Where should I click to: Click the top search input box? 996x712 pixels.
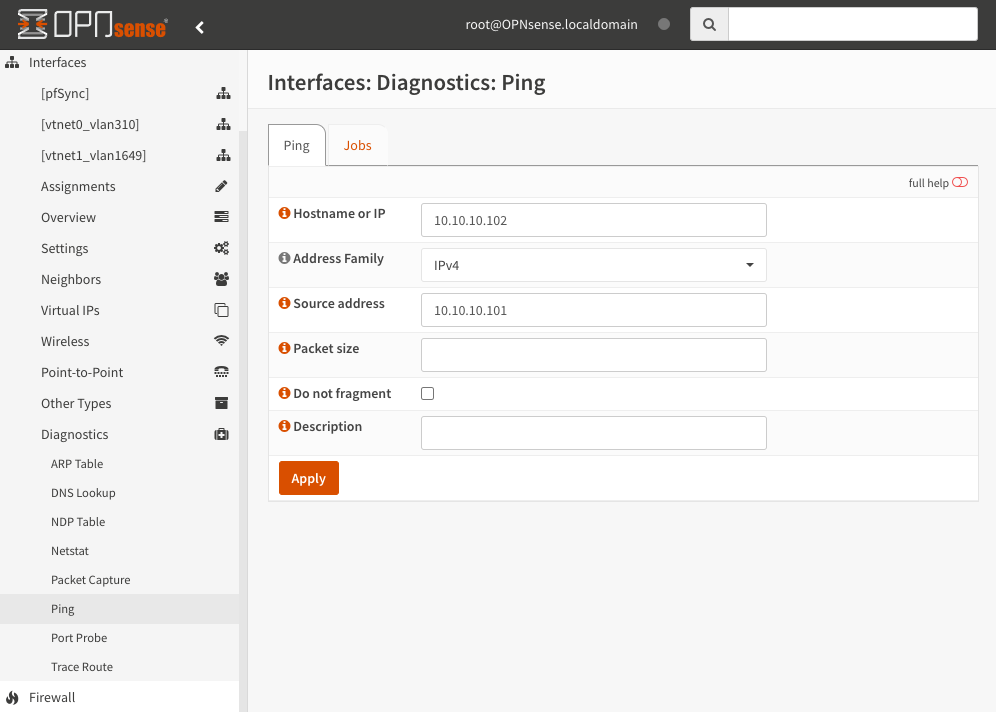point(852,24)
